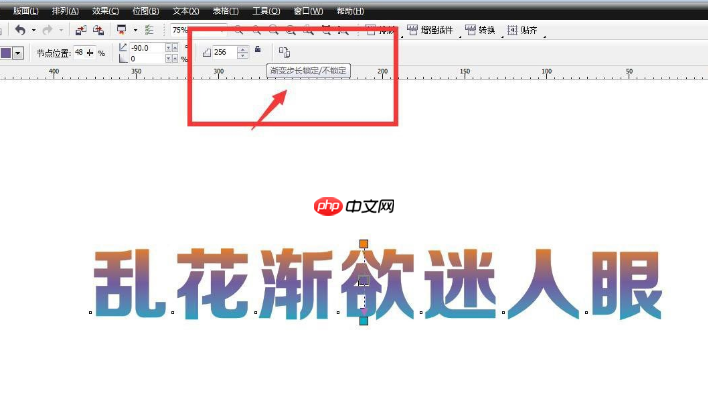Click the 转换 toolbar button
Image resolution: width=708 pixels, height=413 pixels.
(x=480, y=30)
